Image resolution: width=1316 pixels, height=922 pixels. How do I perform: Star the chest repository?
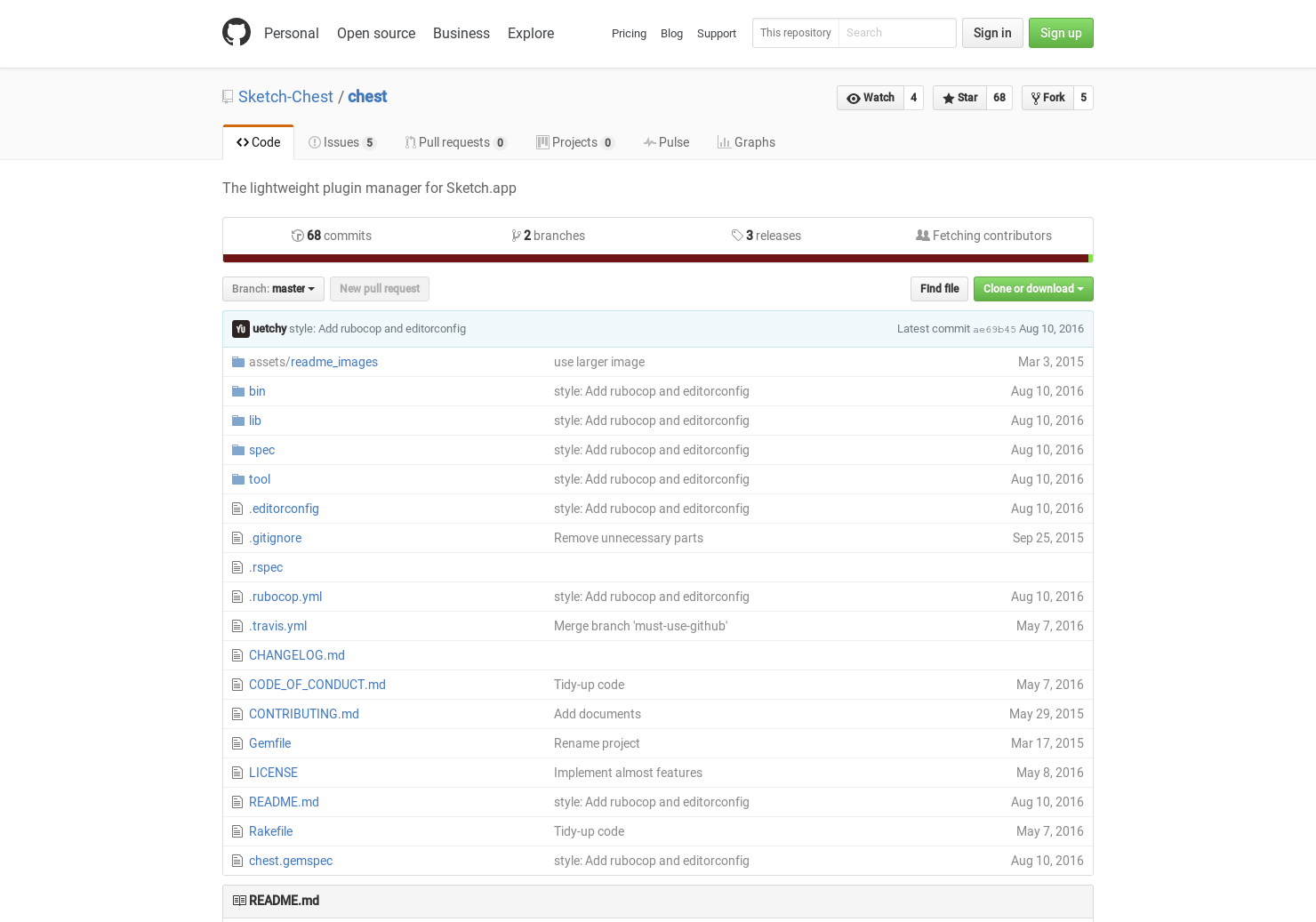960,98
